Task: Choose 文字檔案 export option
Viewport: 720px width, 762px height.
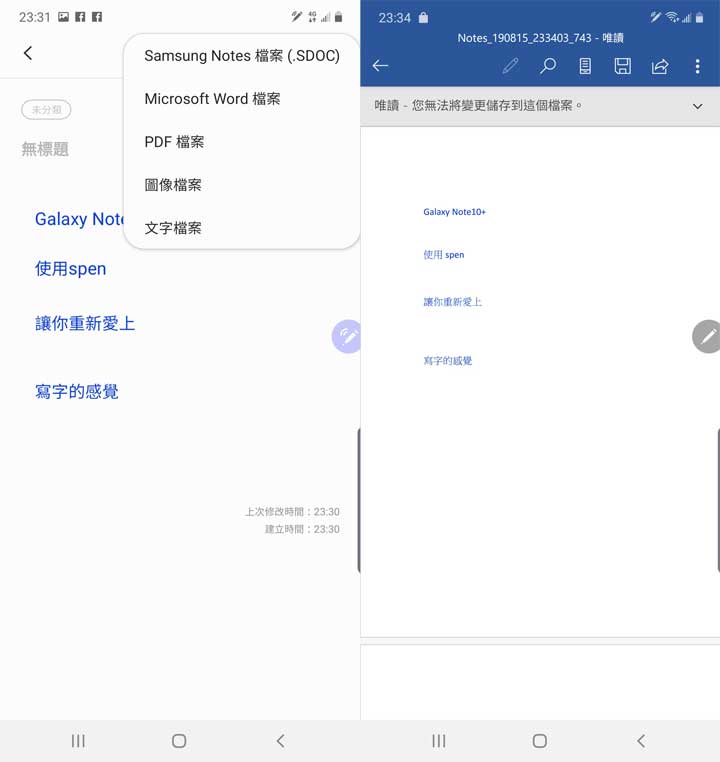Action: point(173,228)
